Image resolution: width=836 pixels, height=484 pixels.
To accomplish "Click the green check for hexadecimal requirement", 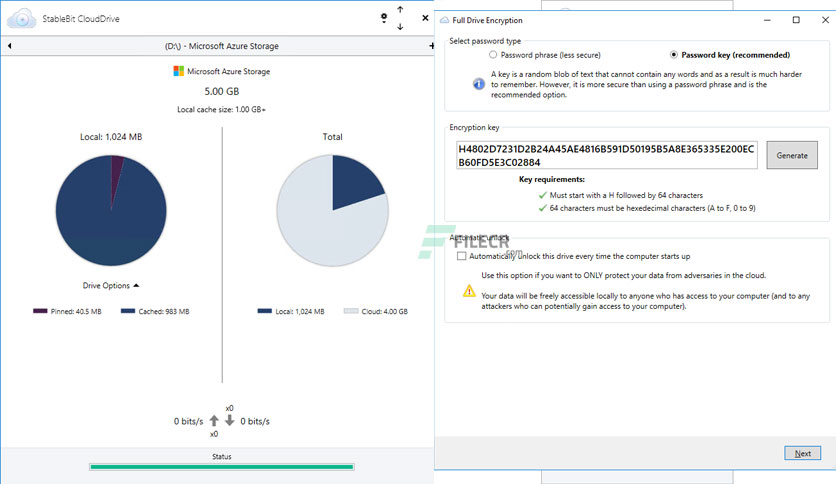I will point(543,208).
